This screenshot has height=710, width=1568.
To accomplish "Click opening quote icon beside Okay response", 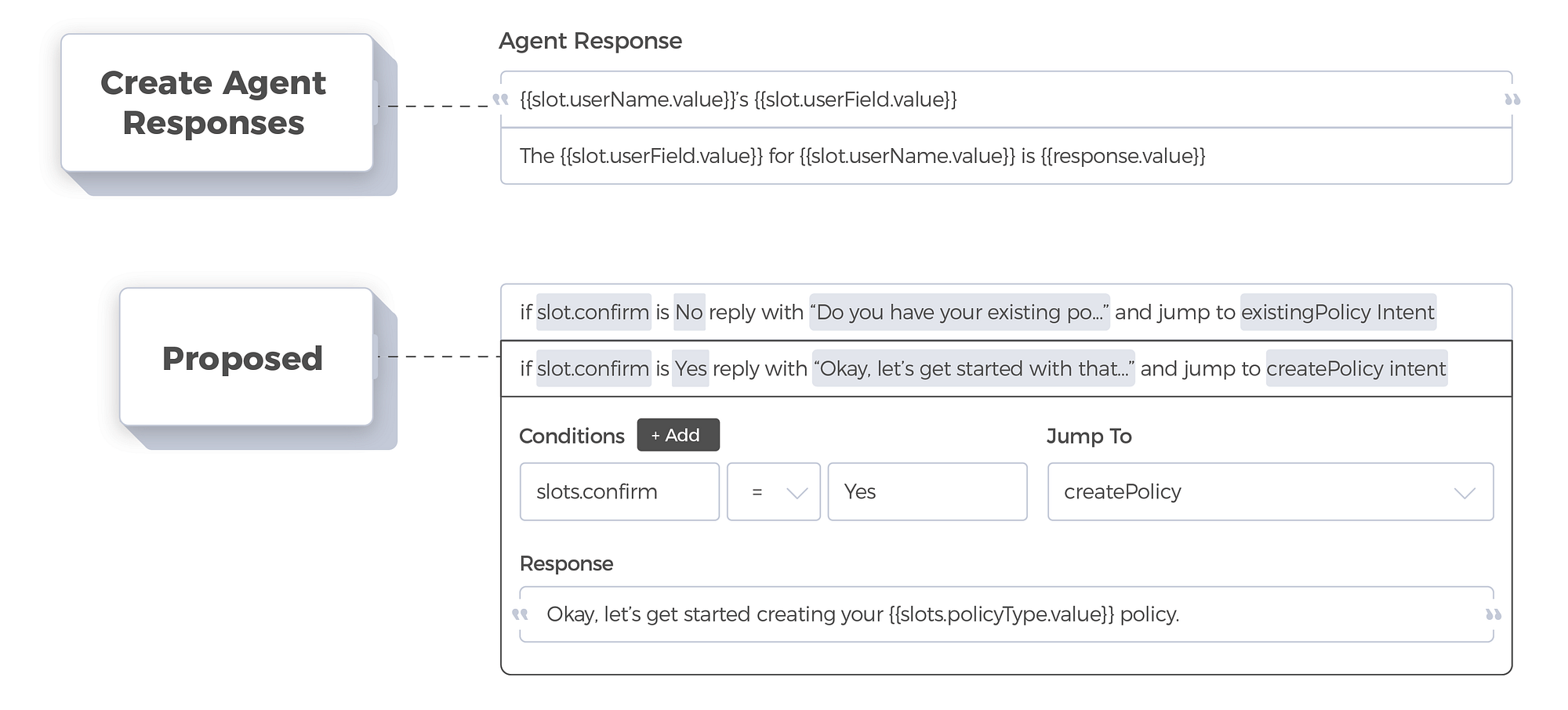I will pos(520,614).
